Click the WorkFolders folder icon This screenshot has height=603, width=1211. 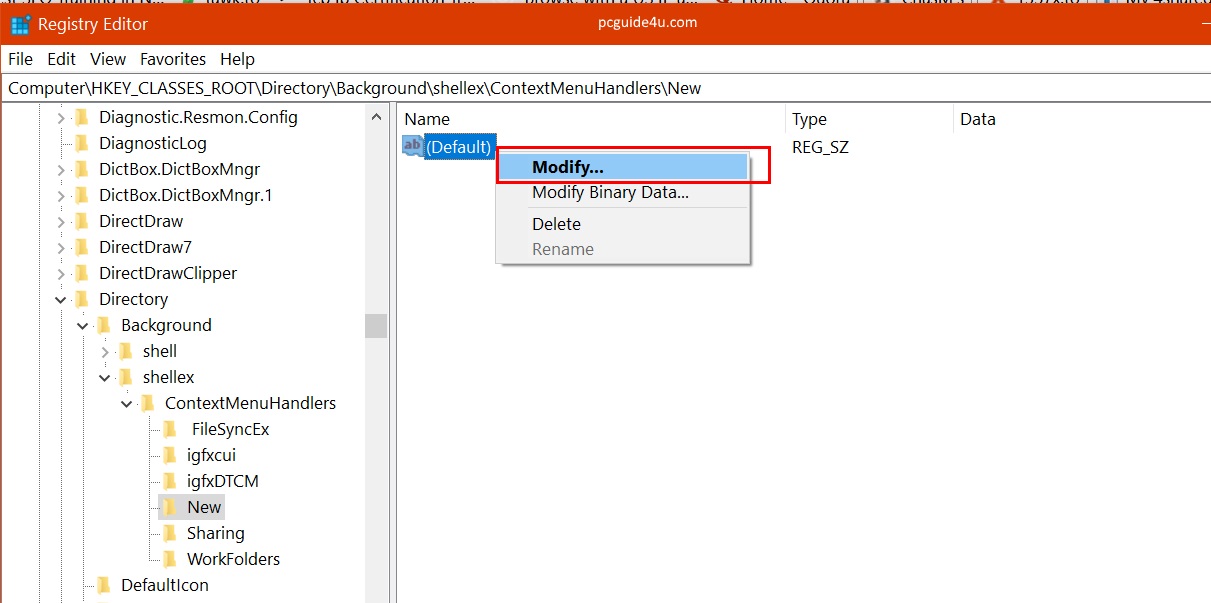[170, 559]
